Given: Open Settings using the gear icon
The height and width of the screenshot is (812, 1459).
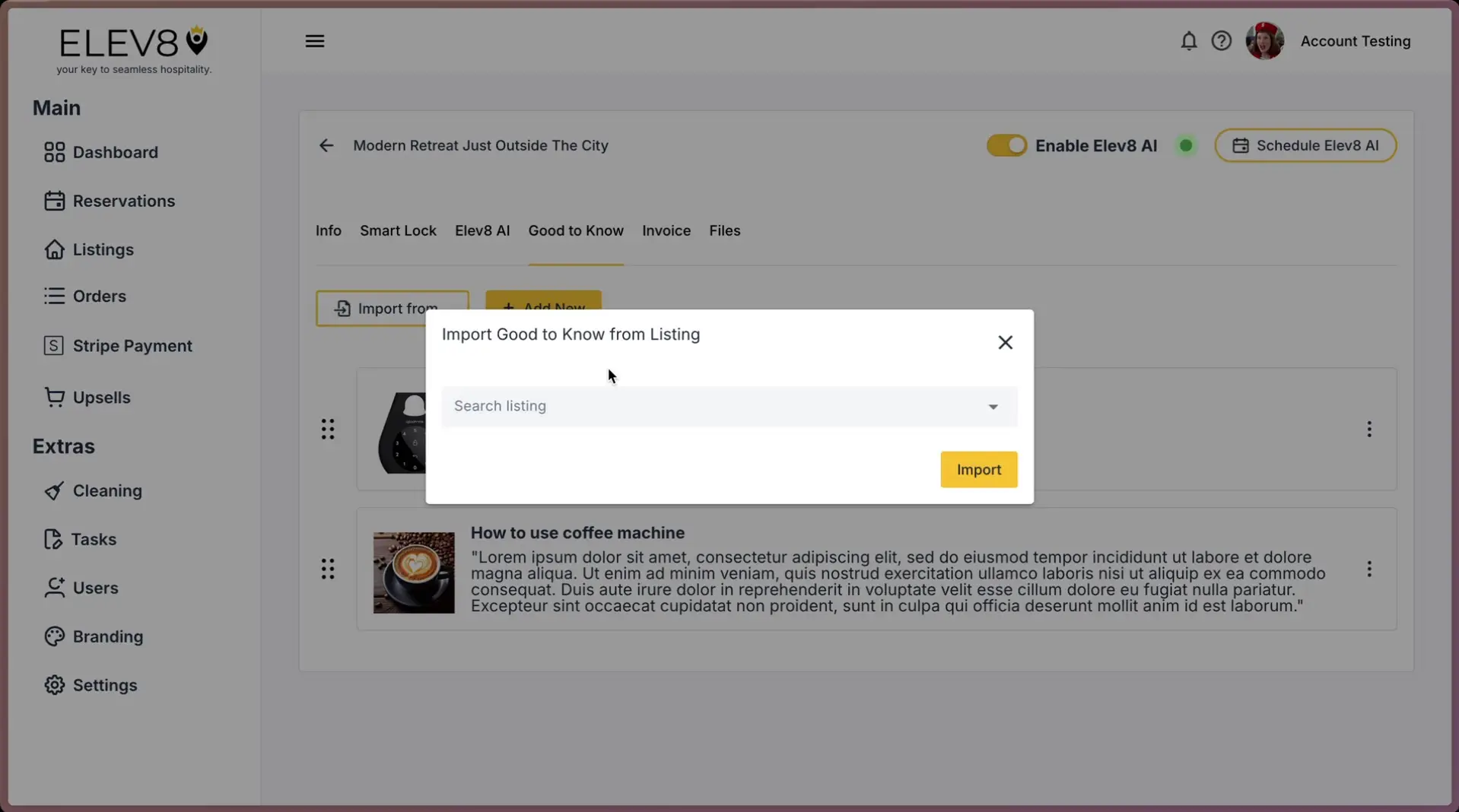Looking at the screenshot, I should [104, 685].
